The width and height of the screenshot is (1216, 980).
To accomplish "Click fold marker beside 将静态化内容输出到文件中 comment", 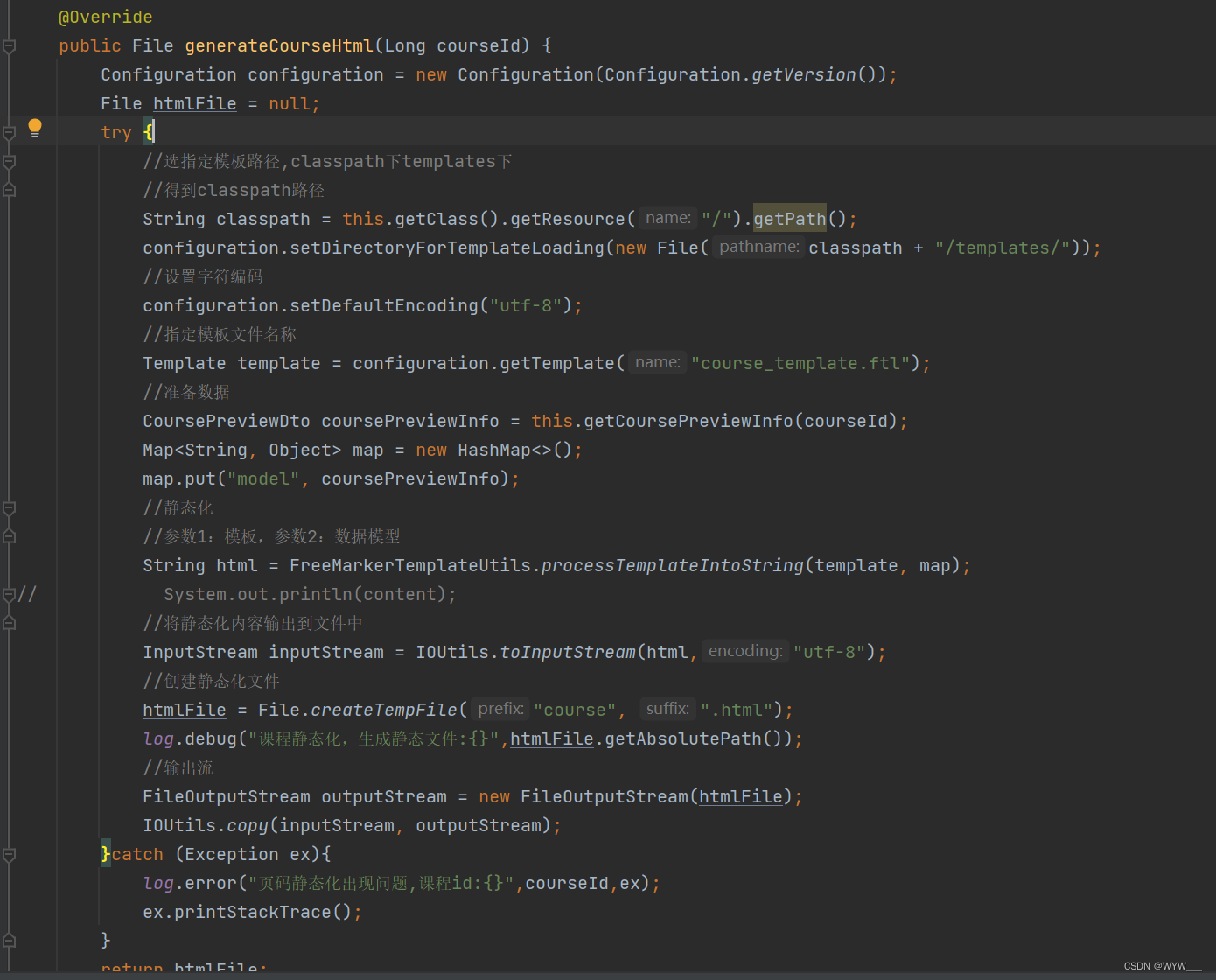I will click(x=9, y=622).
